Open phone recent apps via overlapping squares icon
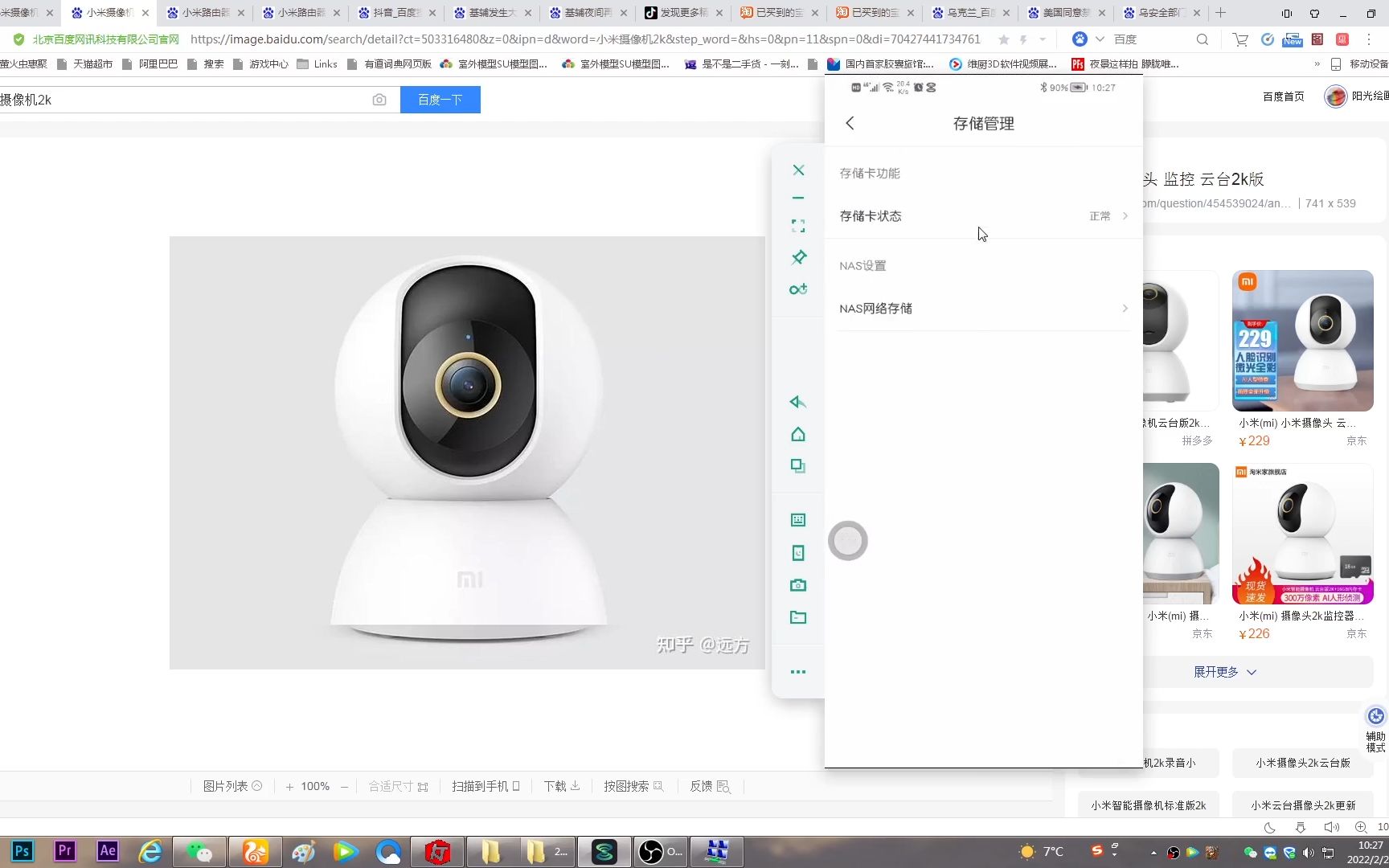 coord(798,466)
